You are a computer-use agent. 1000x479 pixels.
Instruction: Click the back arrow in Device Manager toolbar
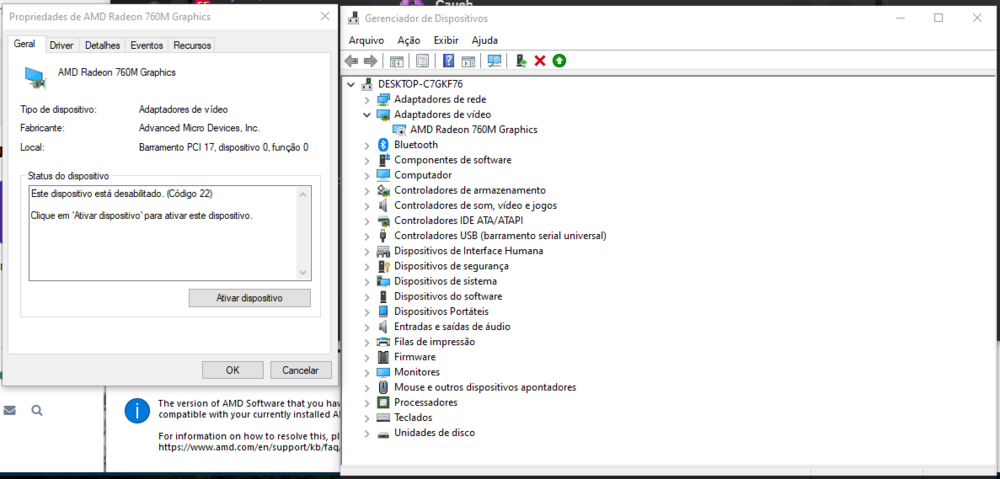[x=352, y=61]
